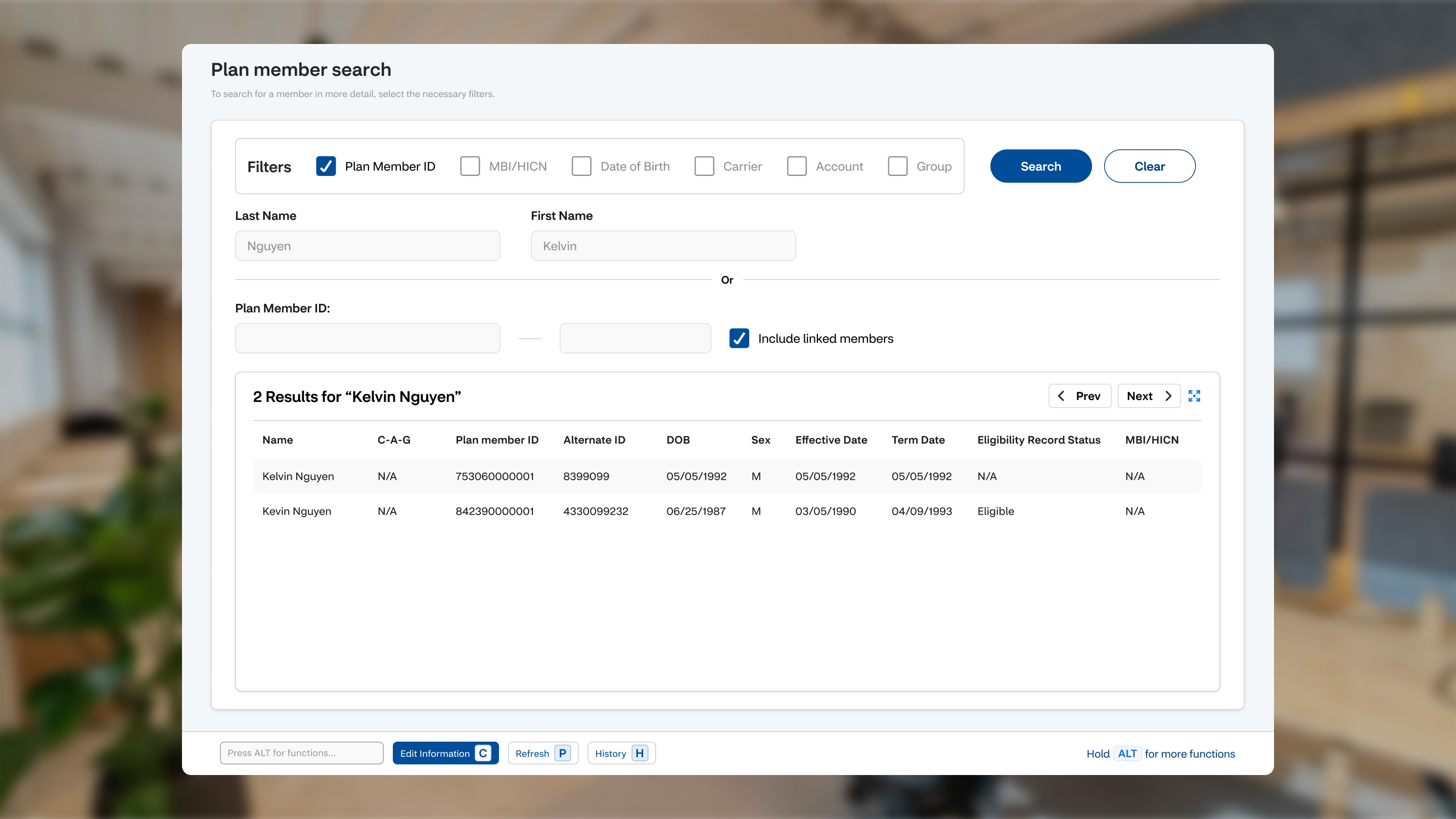
Task: Uncheck the Plan Member ID filter
Action: tap(326, 166)
